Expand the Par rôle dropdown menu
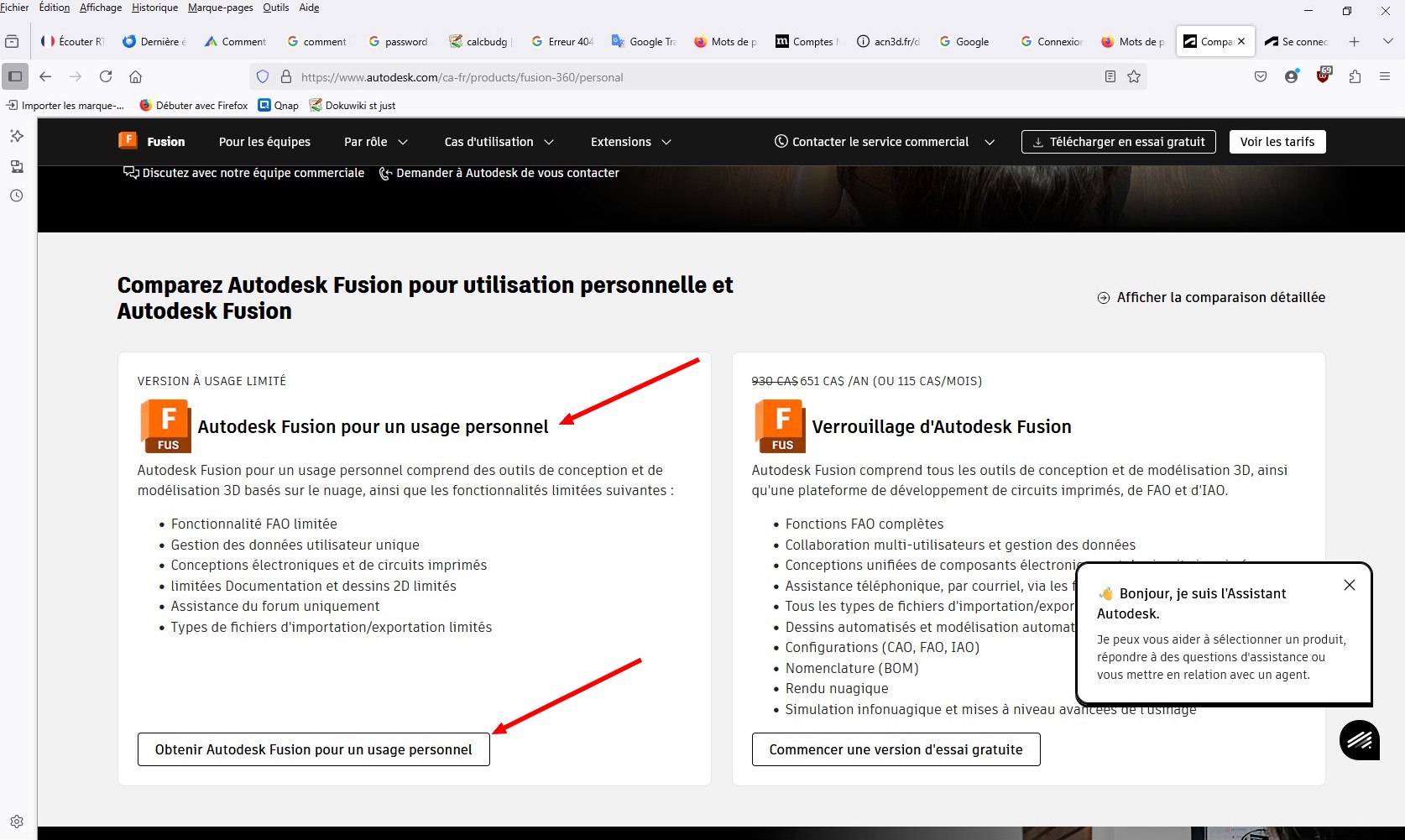This screenshot has height=840, width=1405. point(375,142)
